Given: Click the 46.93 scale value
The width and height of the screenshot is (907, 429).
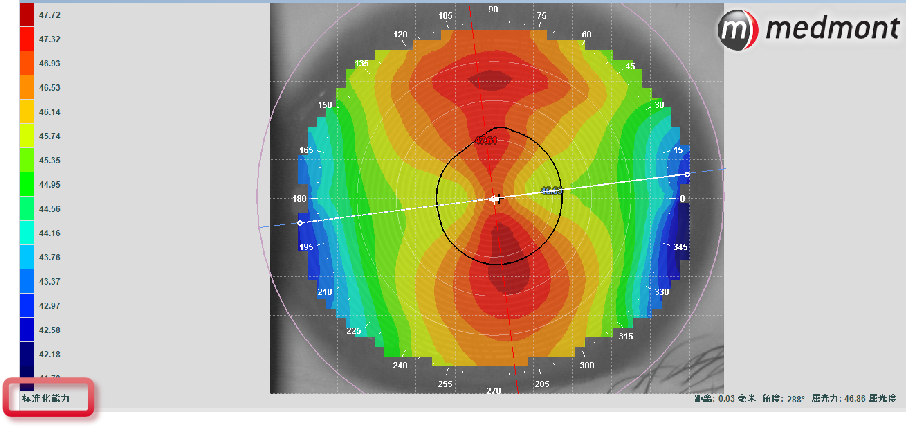Looking at the screenshot, I should tap(50, 63).
